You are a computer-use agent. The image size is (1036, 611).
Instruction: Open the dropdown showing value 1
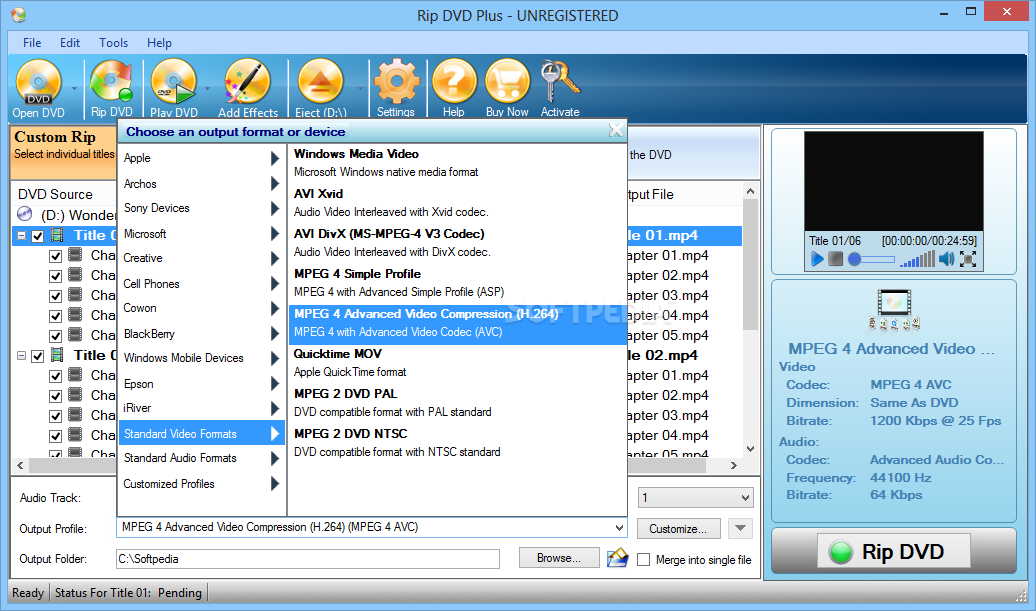(x=695, y=497)
